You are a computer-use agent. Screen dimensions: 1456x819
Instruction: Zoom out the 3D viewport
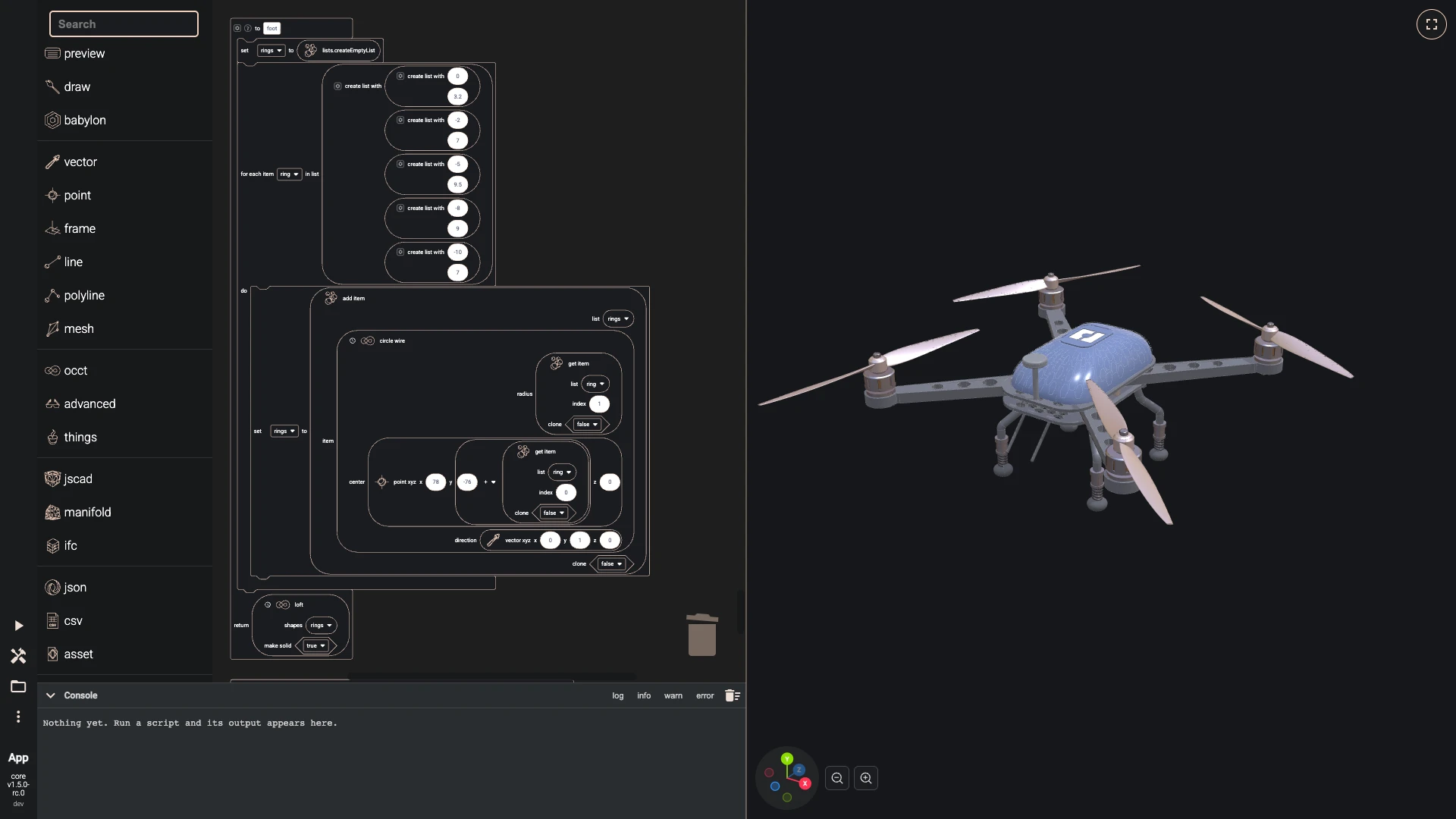pos(837,778)
